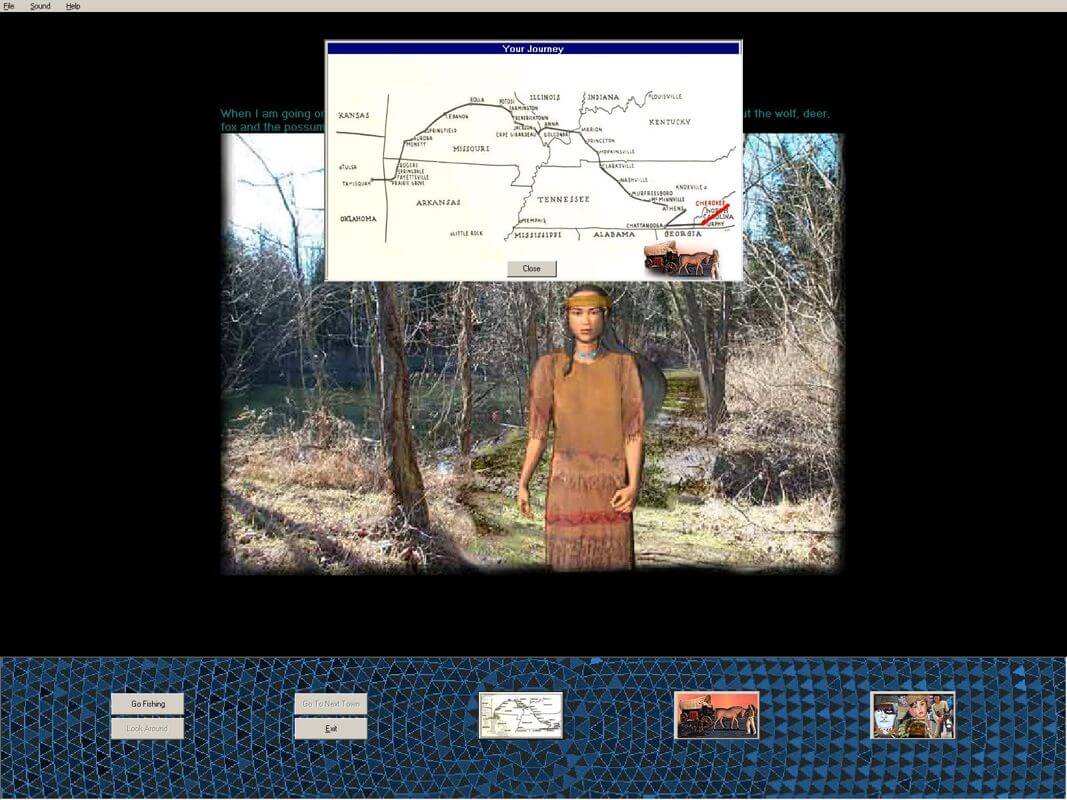
Task: Click the NASHVILLE town label
Action: [x=634, y=180]
